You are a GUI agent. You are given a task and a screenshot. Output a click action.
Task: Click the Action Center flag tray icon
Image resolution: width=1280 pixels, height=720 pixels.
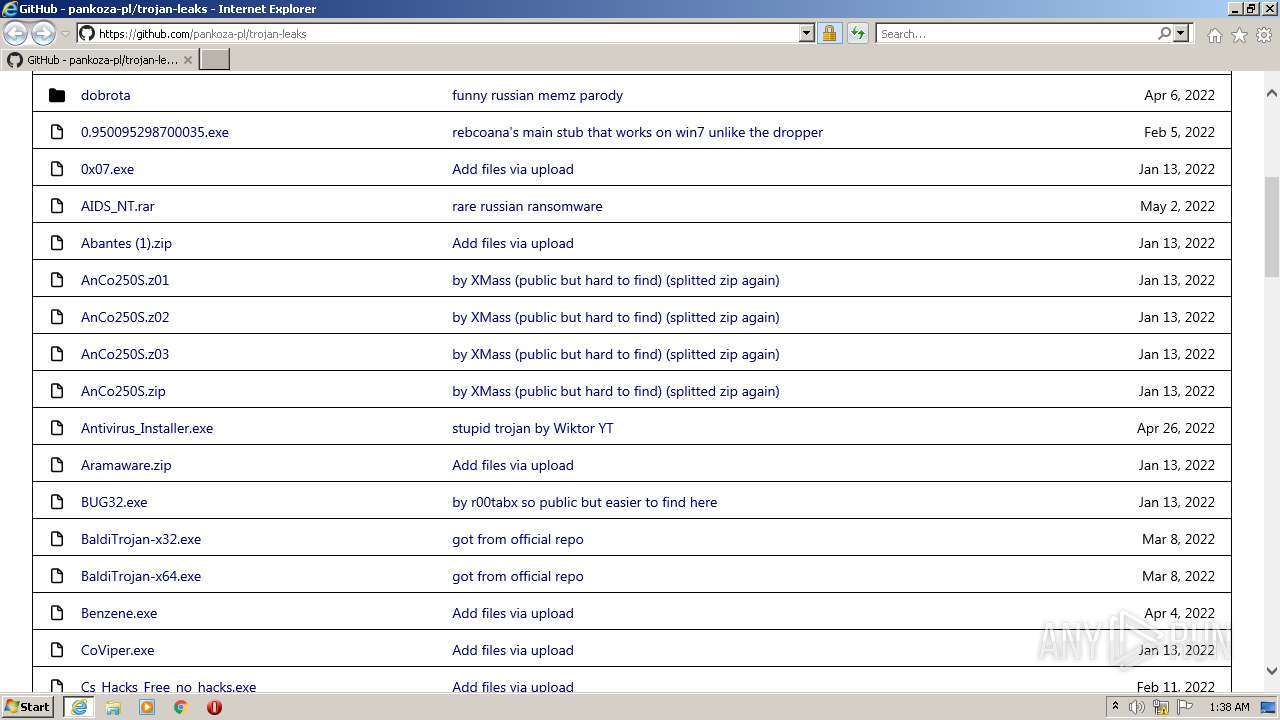click(x=1185, y=707)
